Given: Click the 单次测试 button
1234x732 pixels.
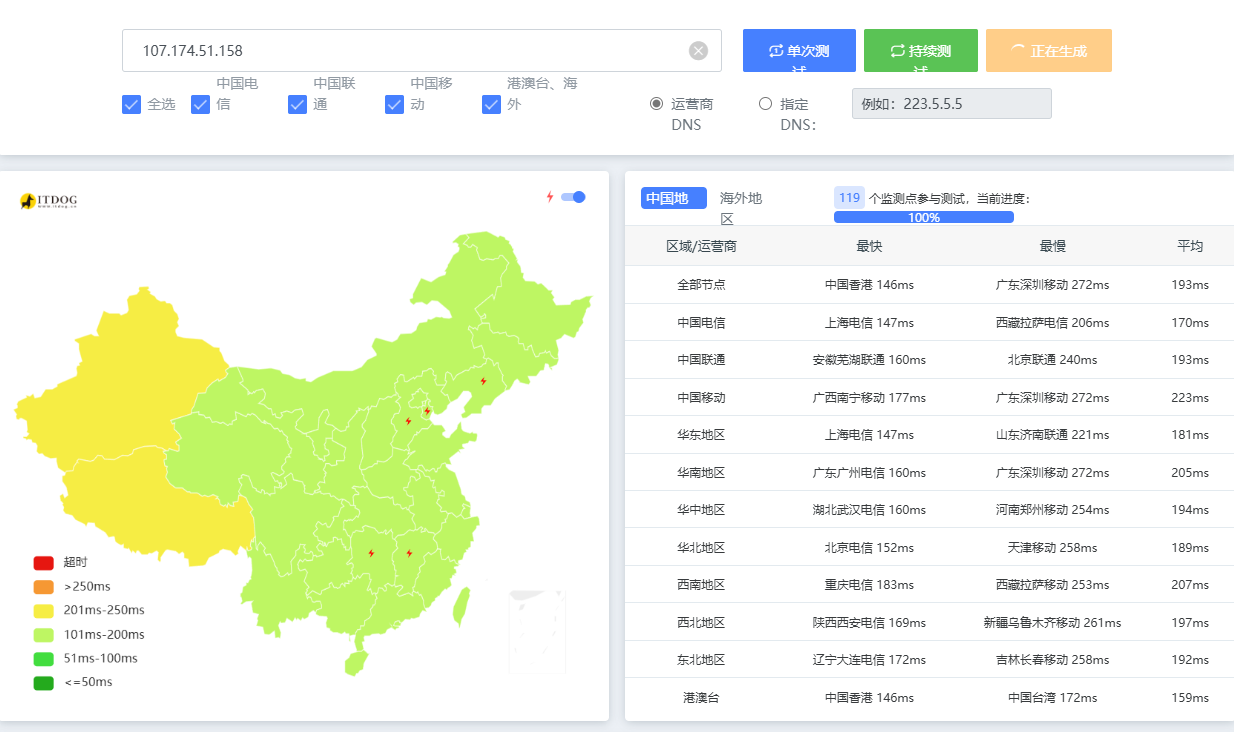Looking at the screenshot, I should click(799, 50).
